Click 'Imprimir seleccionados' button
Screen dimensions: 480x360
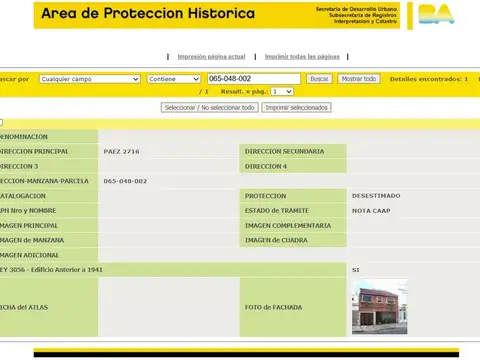(x=296, y=108)
